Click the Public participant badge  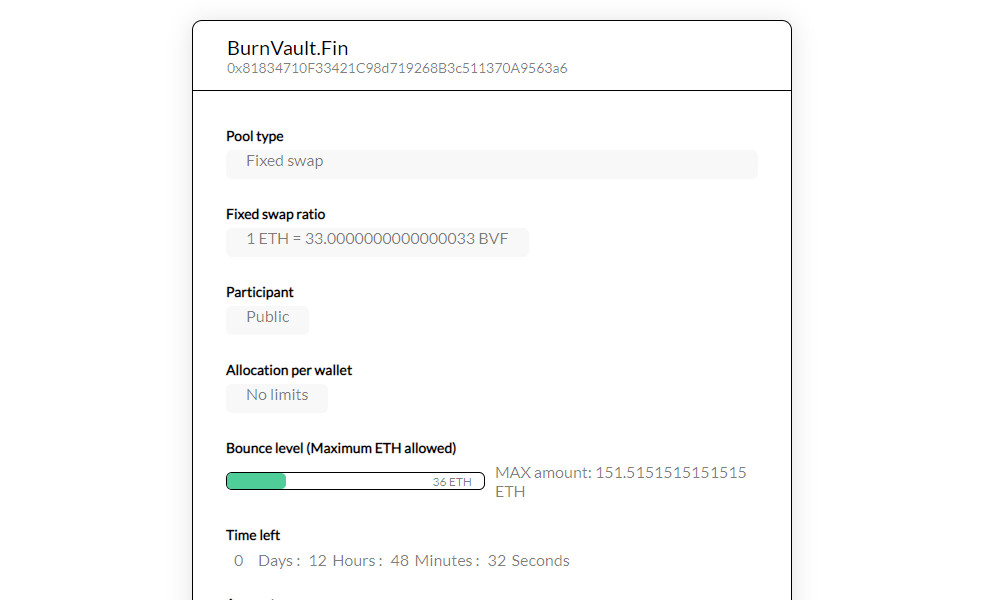coord(267,319)
